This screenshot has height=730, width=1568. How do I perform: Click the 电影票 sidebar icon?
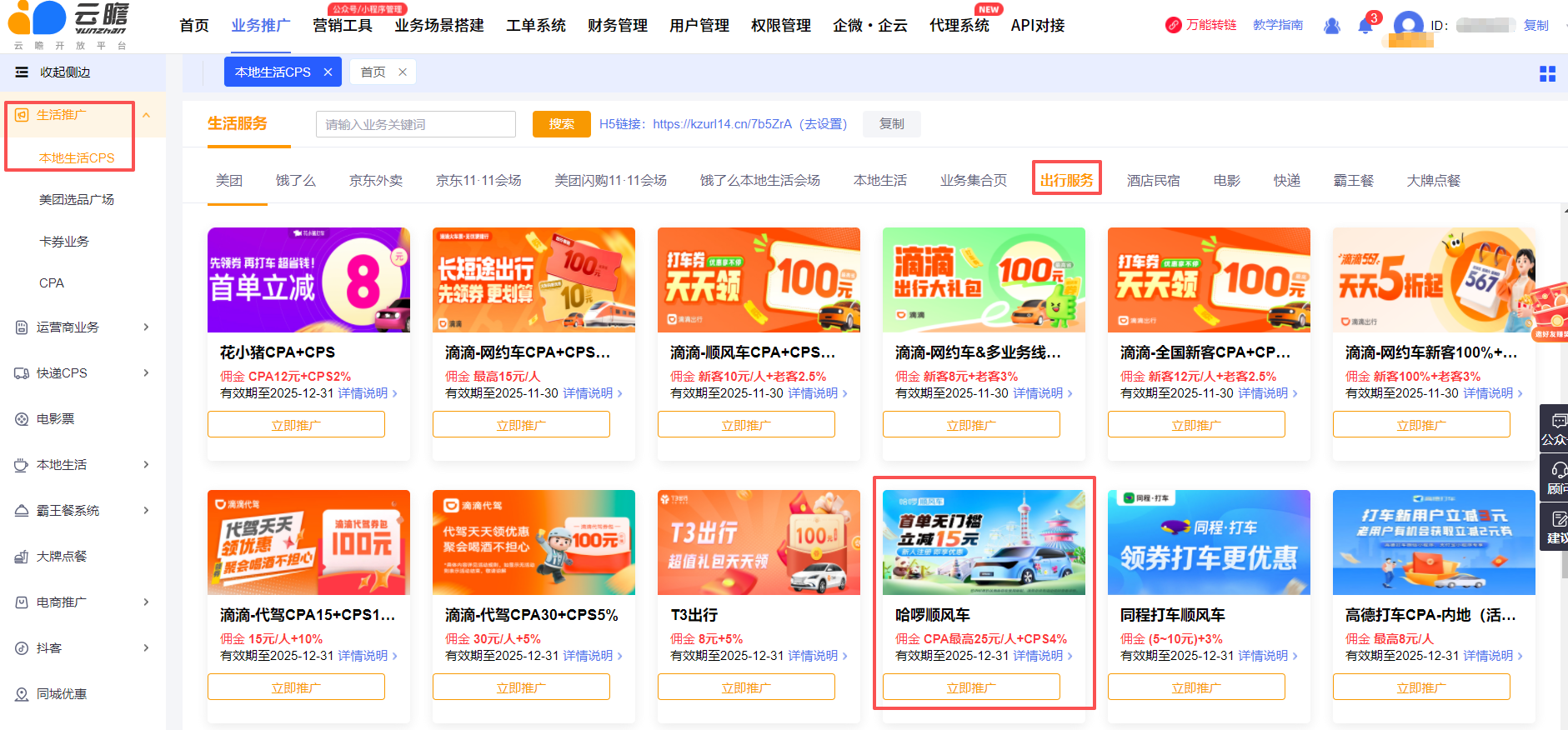pyautogui.click(x=22, y=419)
